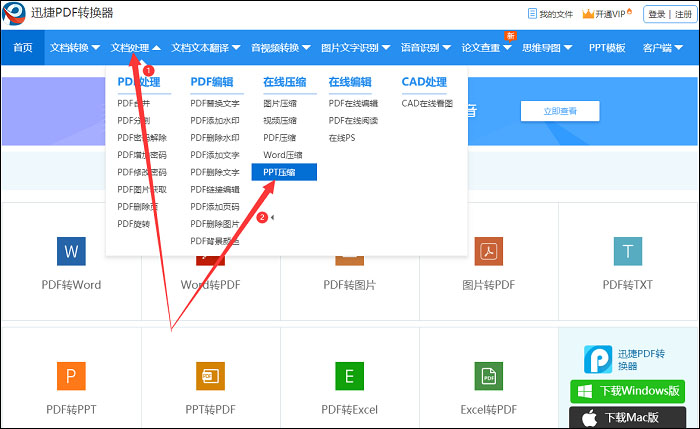Go to the 首页 tab
The image size is (700, 429).
[23, 48]
